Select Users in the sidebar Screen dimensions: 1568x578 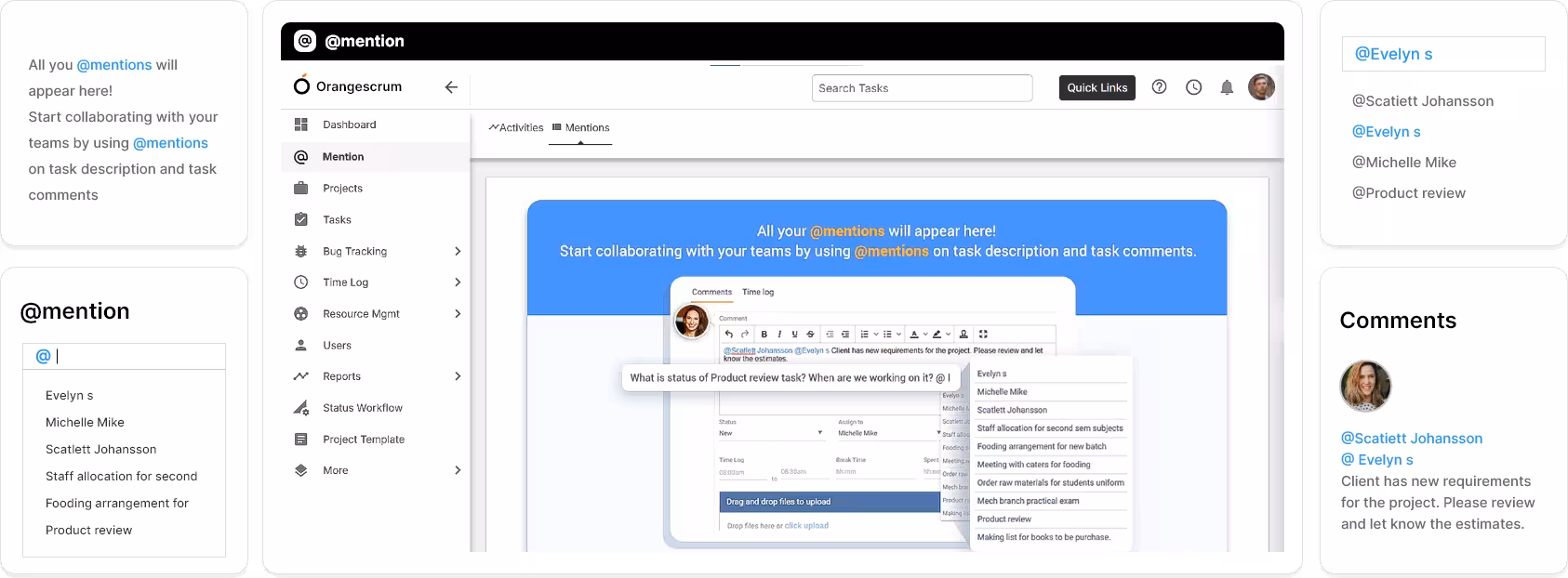[337, 346]
